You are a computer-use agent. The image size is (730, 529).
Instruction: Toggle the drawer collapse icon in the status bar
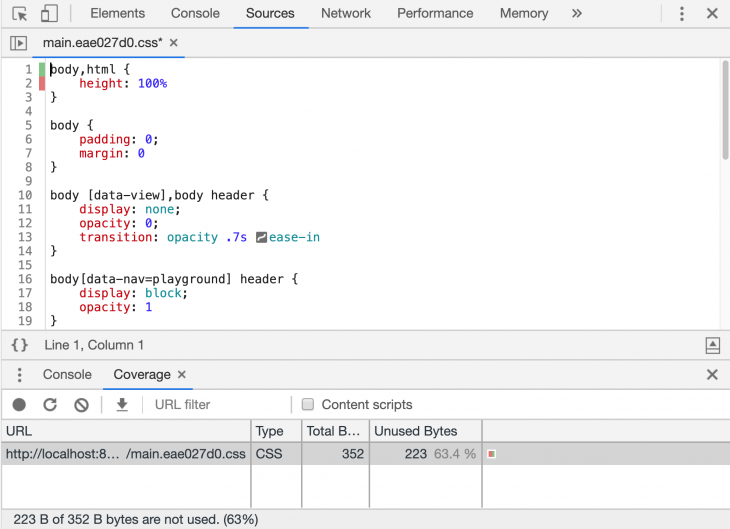point(712,345)
